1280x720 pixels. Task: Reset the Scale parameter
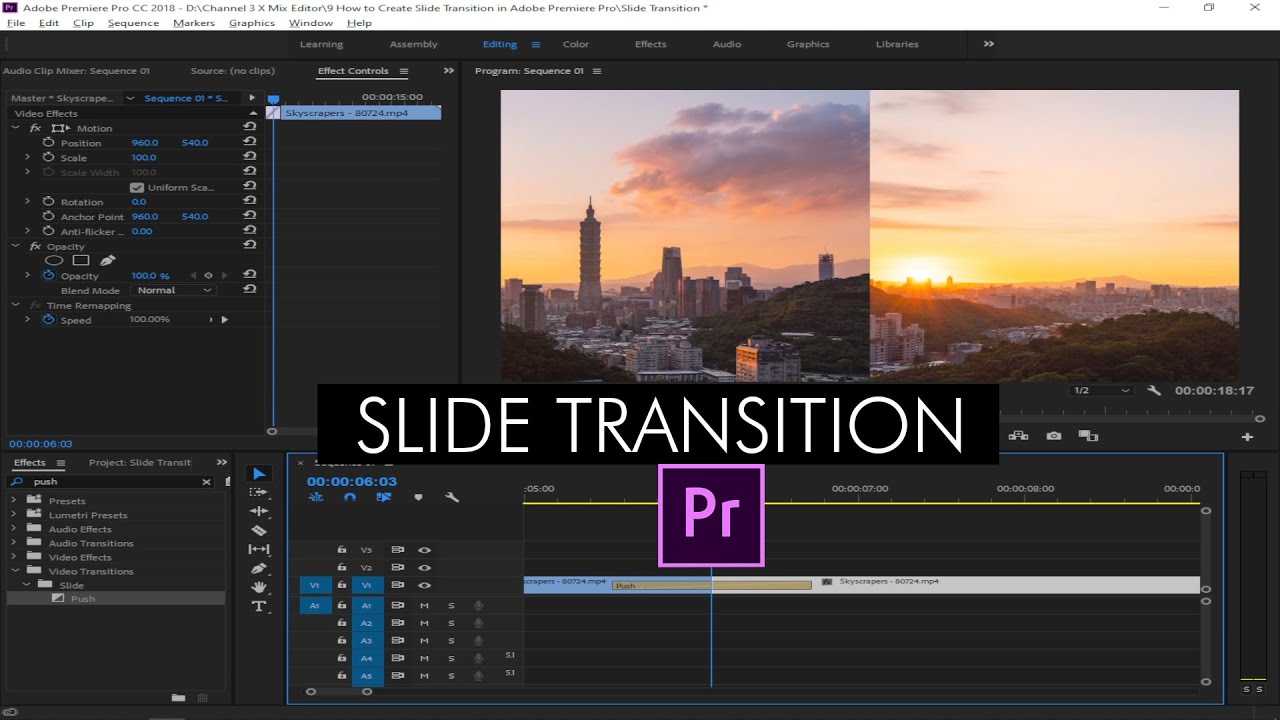click(x=250, y=157)
